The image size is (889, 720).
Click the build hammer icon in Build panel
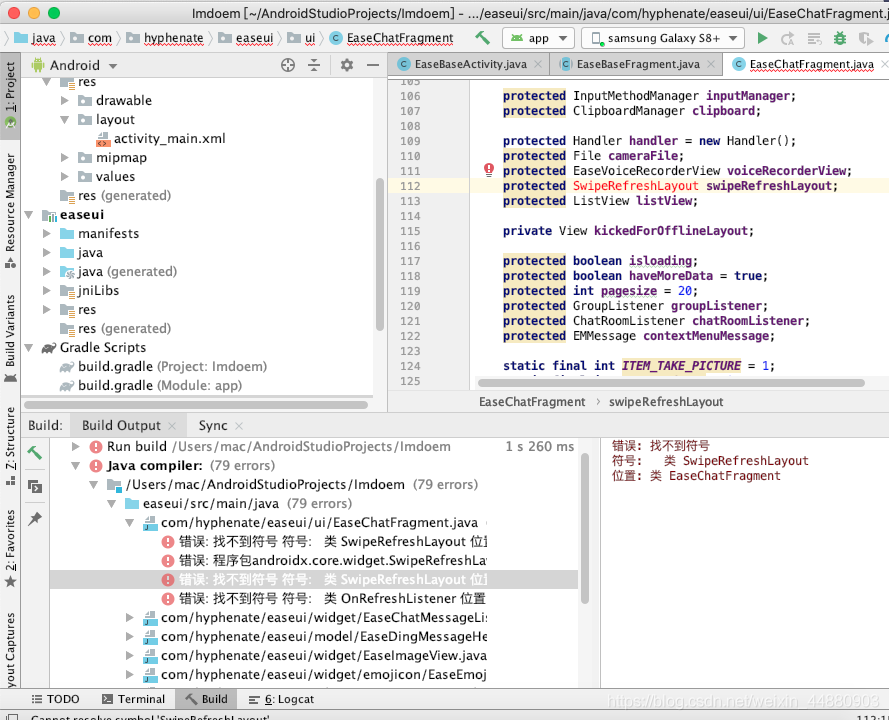tap(35, 452)
